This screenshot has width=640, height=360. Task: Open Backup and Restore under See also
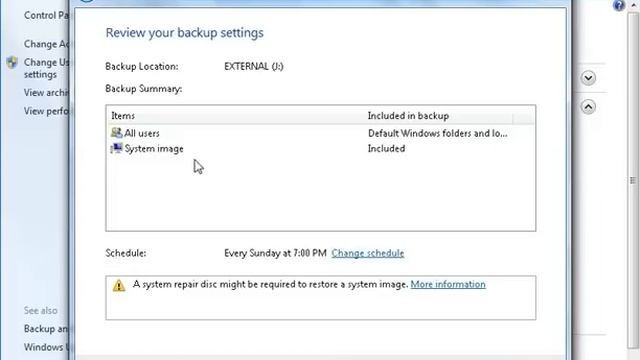click(x=46, y=329)
